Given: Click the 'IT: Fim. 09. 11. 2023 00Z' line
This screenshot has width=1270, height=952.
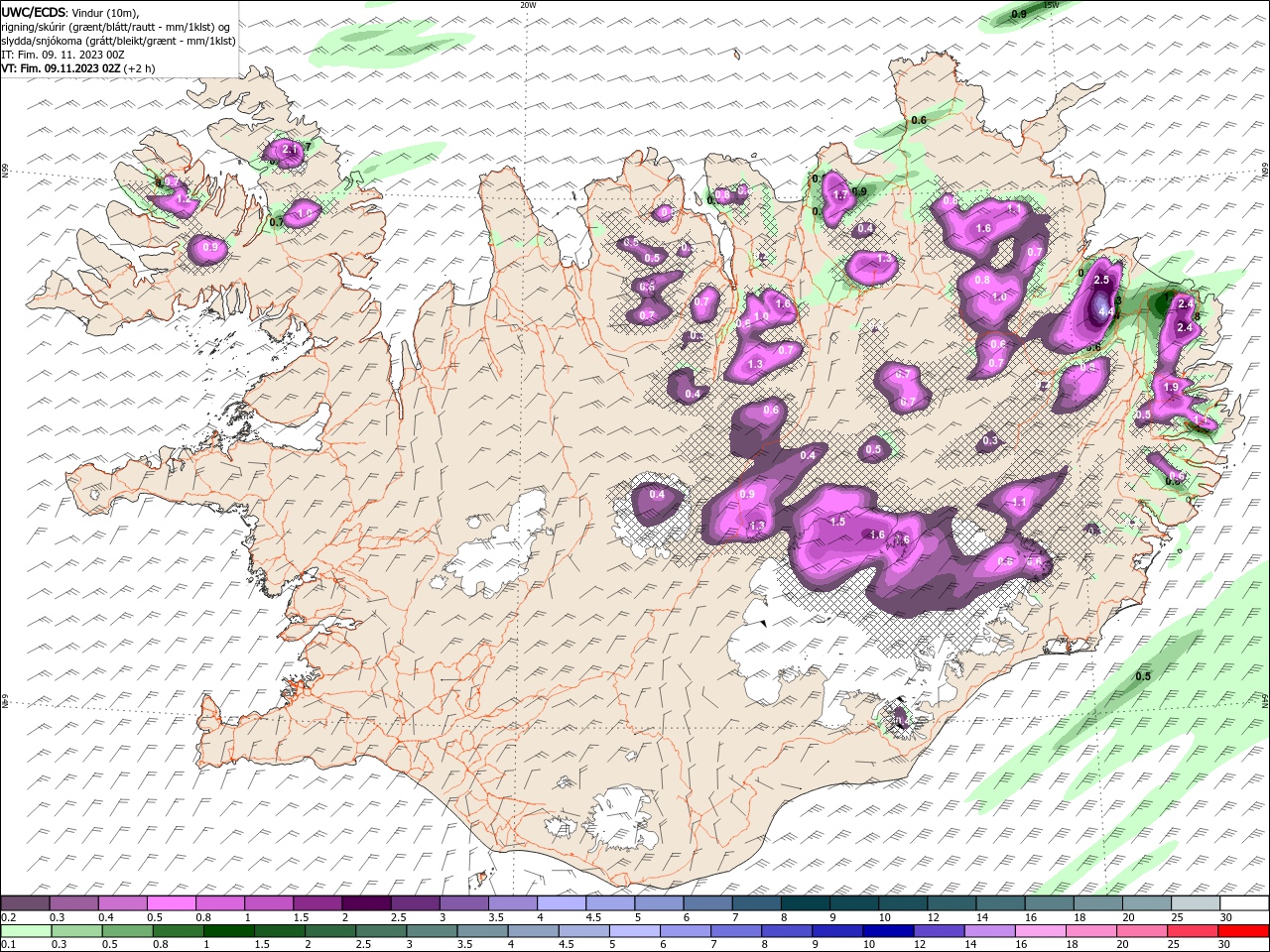Looking at the screenshot, I should [63, 55].
